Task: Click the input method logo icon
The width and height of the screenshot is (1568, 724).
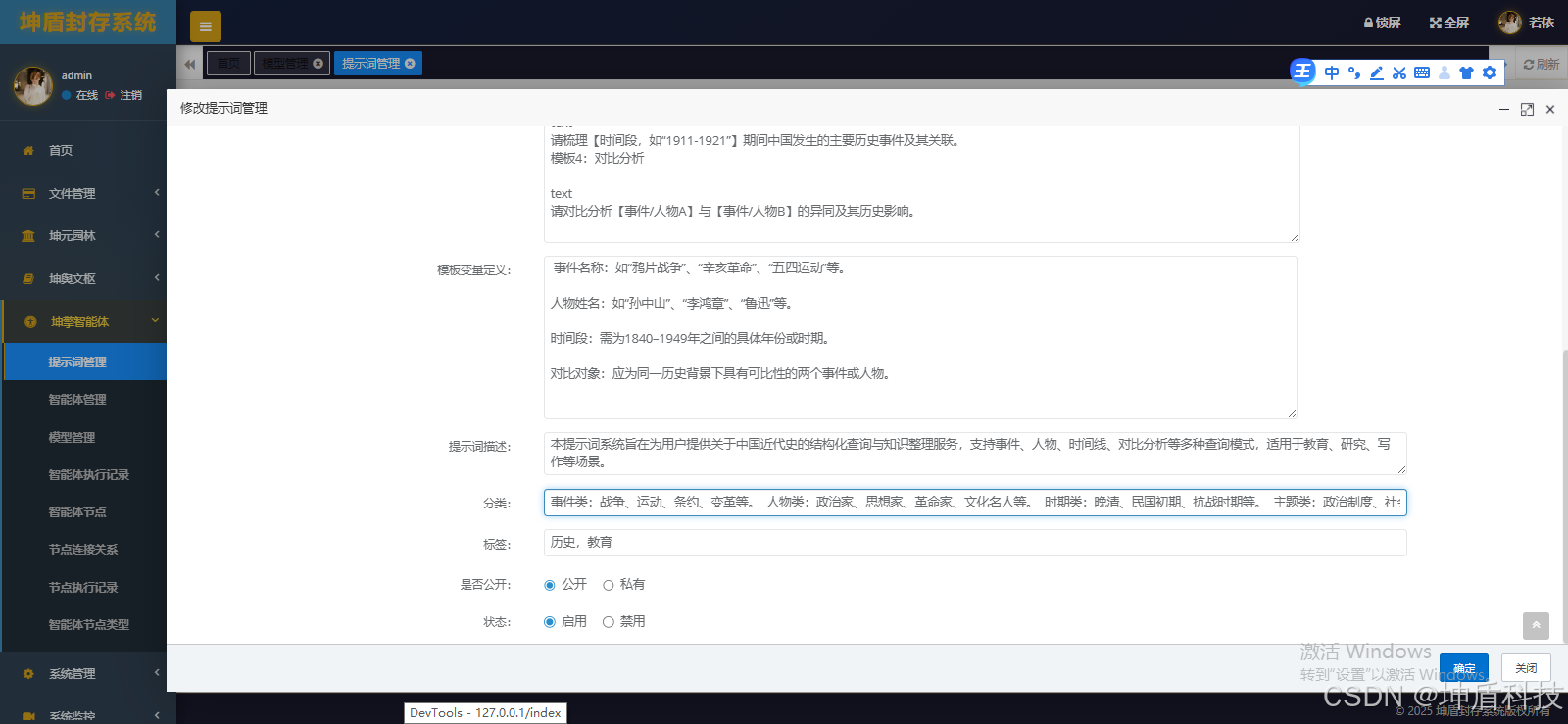Action: (1302, 72)
